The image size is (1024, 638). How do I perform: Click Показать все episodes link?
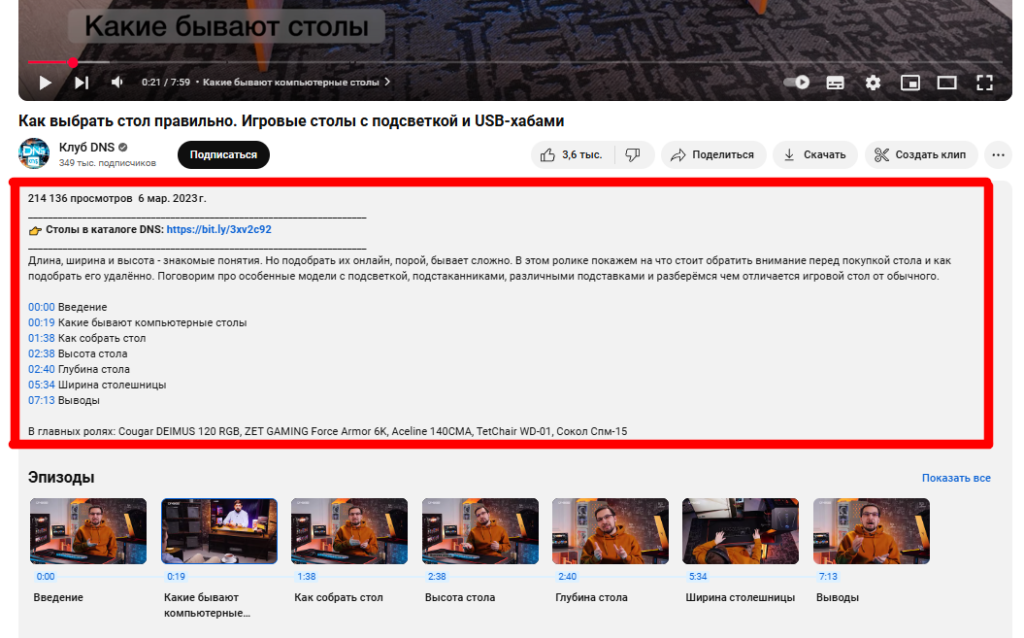click(x=956, y=478)
